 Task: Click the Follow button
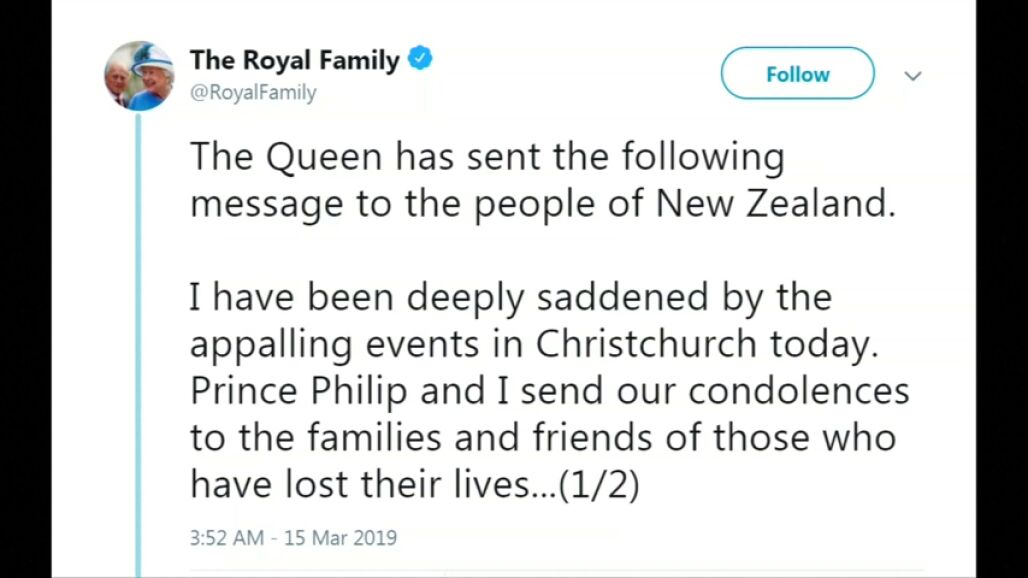pos(797,74)
